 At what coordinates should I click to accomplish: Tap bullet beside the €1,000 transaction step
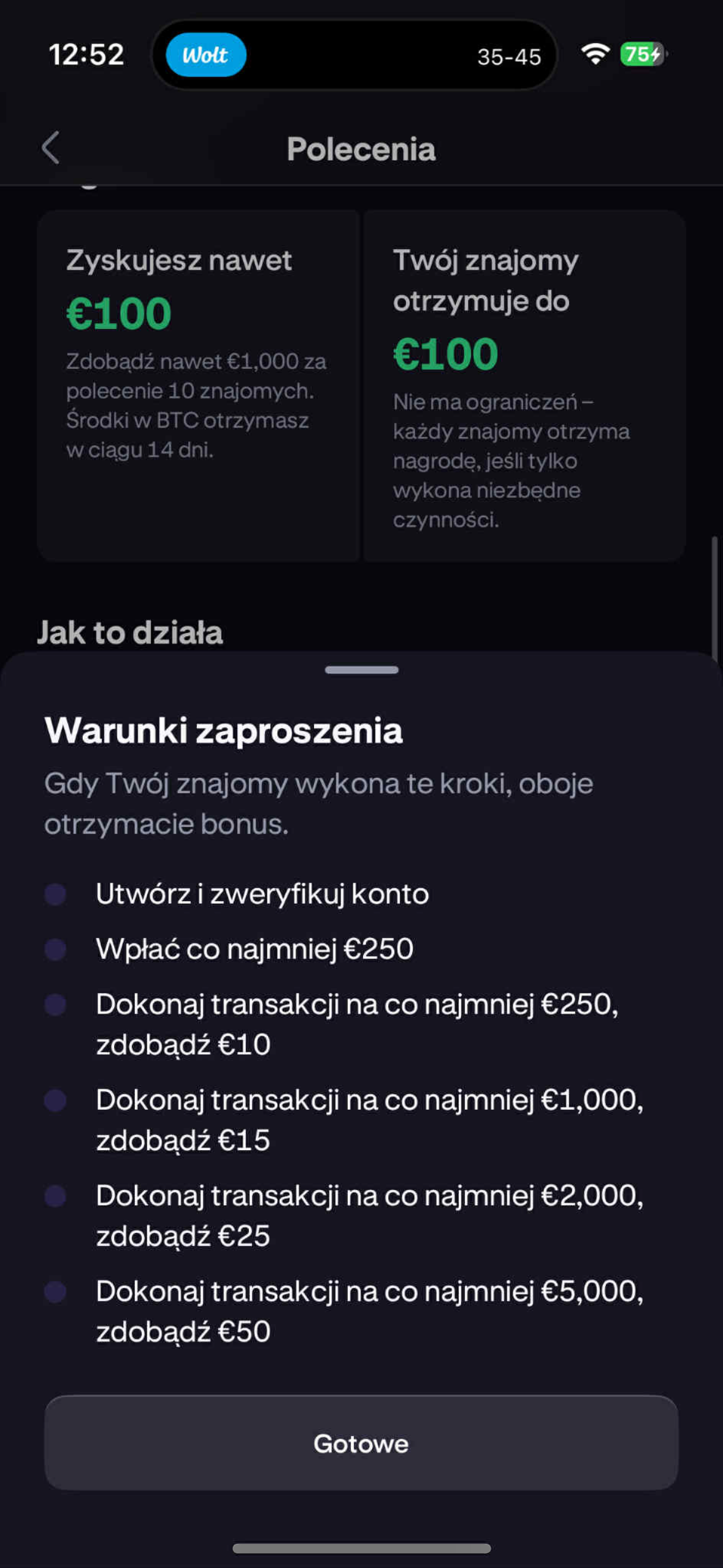56,1100
